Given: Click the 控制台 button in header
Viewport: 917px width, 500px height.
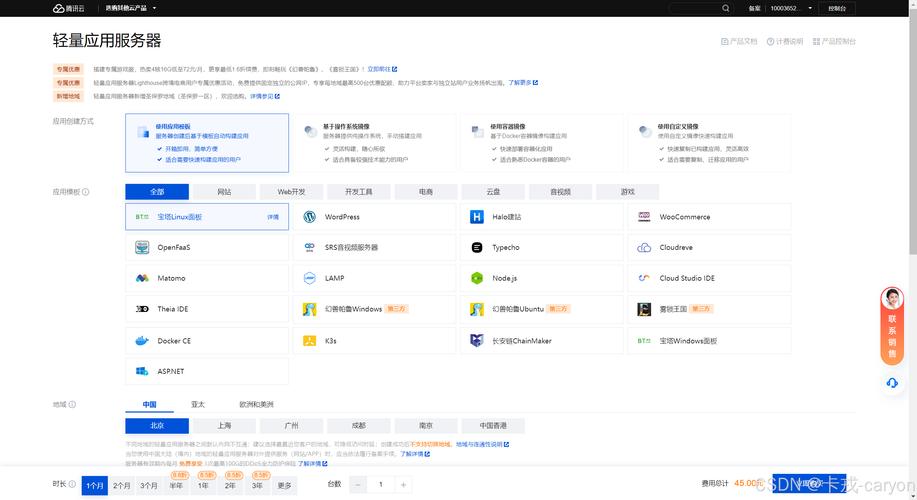Looking at the screenshot, I should point(837,8).
